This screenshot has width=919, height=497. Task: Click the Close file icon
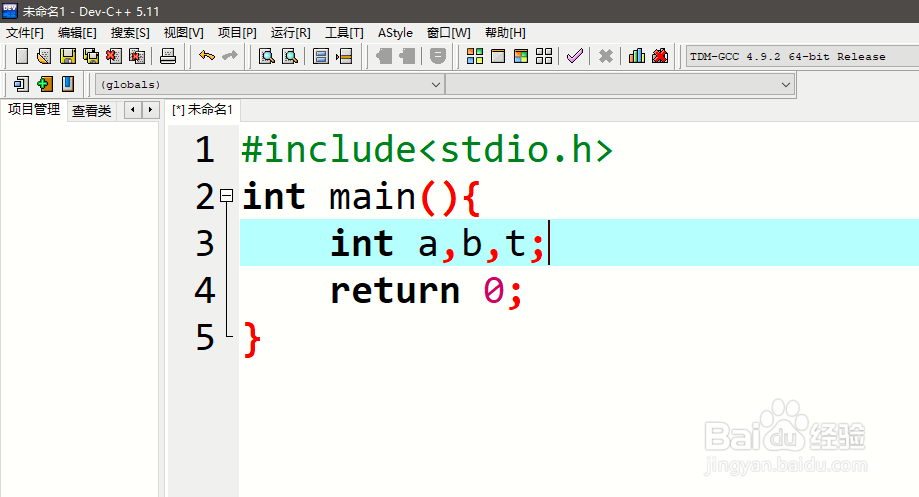[x=114, y=56]
